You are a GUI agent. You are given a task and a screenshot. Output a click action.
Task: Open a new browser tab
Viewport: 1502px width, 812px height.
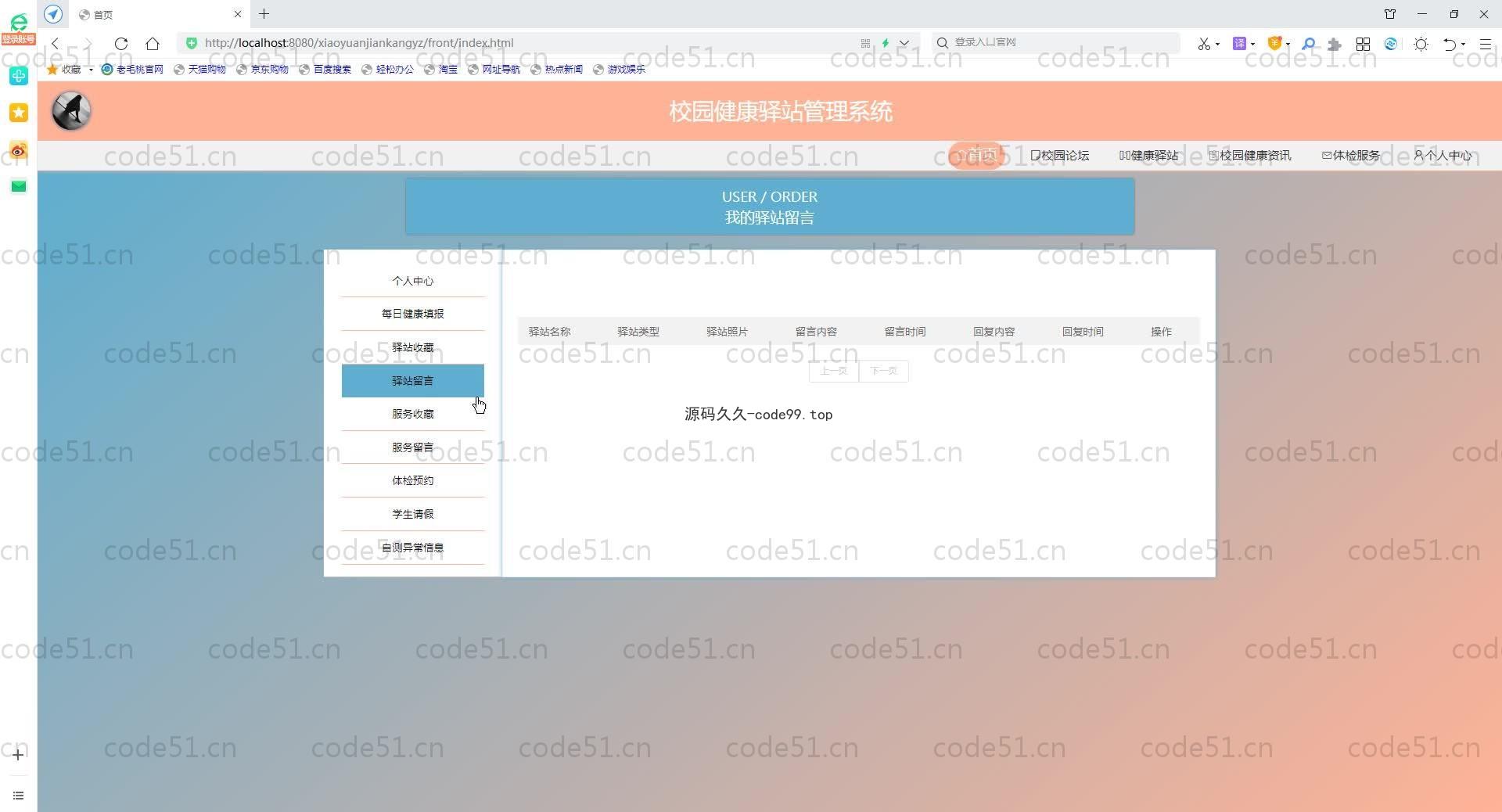click(x=264, y=14)
